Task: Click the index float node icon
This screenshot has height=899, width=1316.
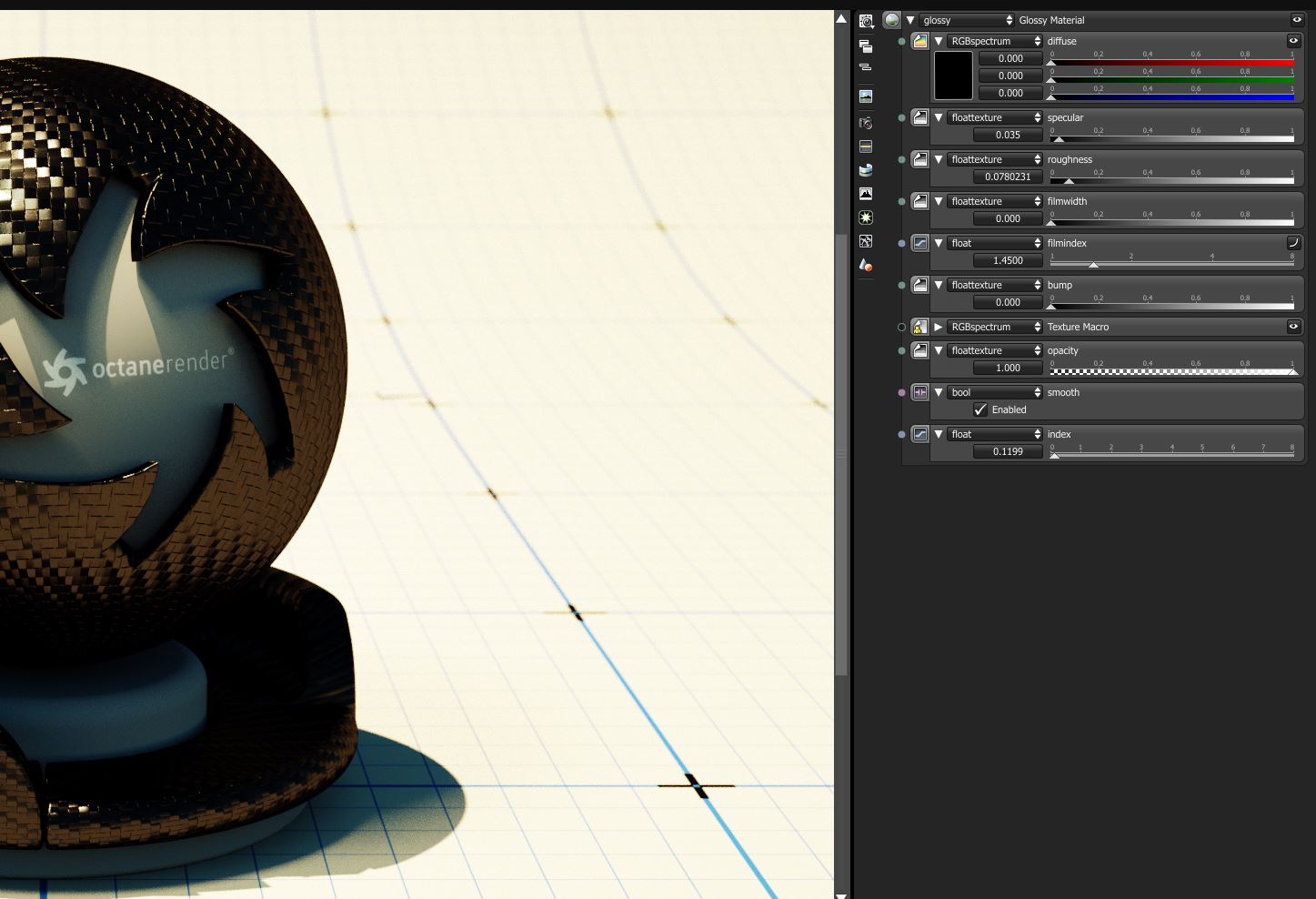Action: coord(920,434)
